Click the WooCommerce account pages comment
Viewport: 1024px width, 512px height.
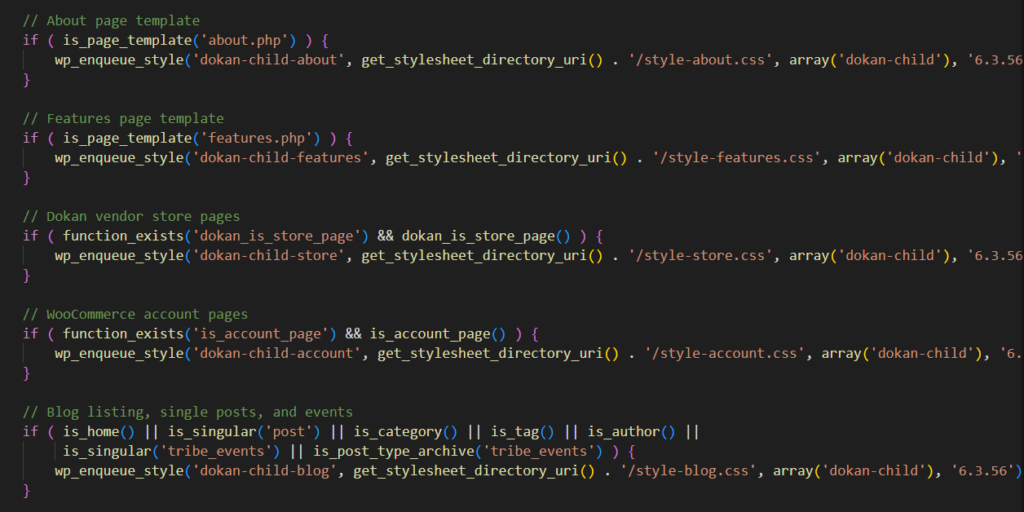pyautogui.click(x=135, y=314)
